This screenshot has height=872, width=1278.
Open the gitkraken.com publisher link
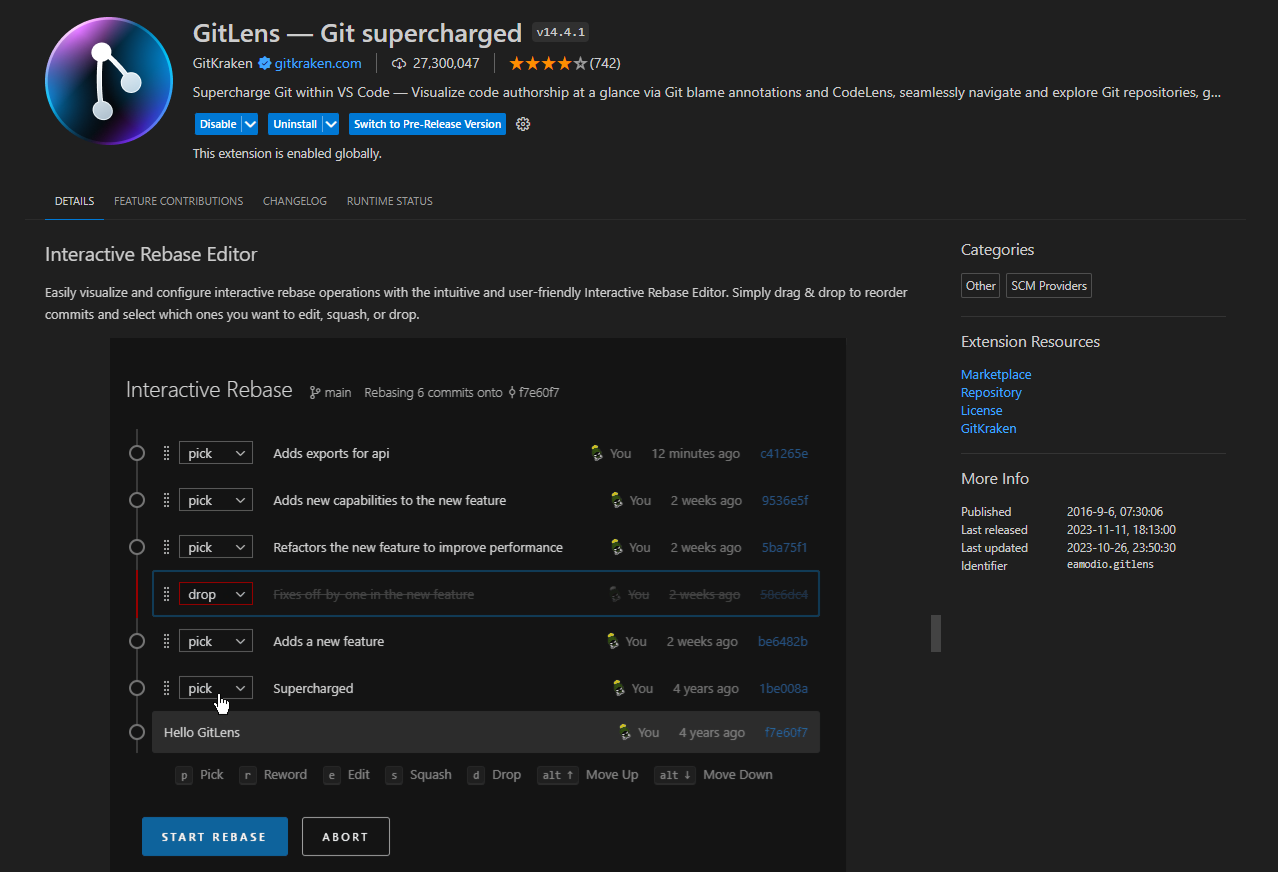[x=318, y=63]
